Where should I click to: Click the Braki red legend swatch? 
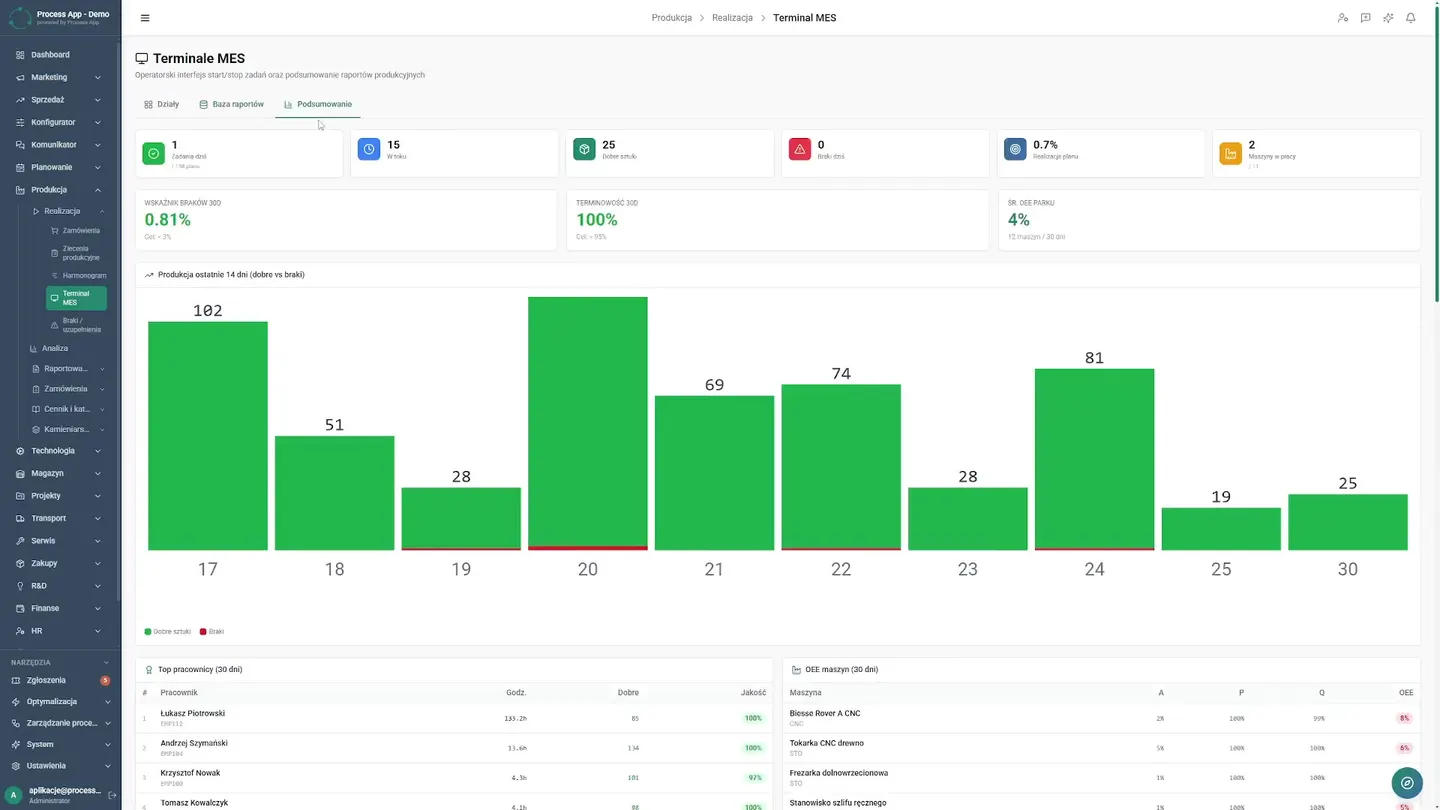(203, 632)
